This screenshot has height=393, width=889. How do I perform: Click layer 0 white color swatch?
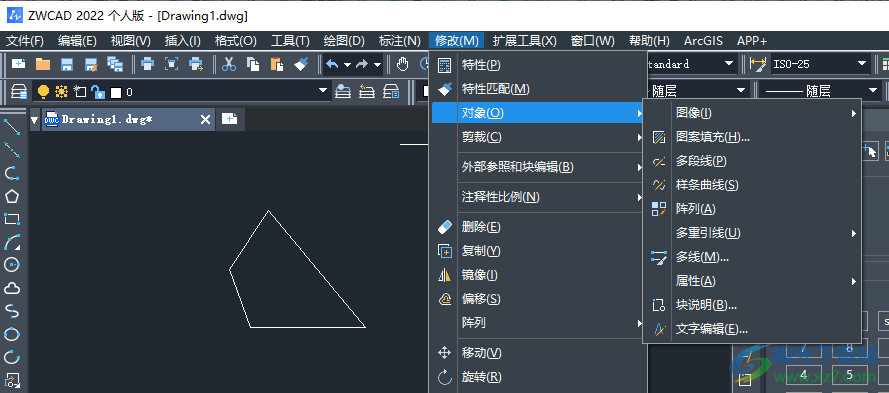click(116, 92)
